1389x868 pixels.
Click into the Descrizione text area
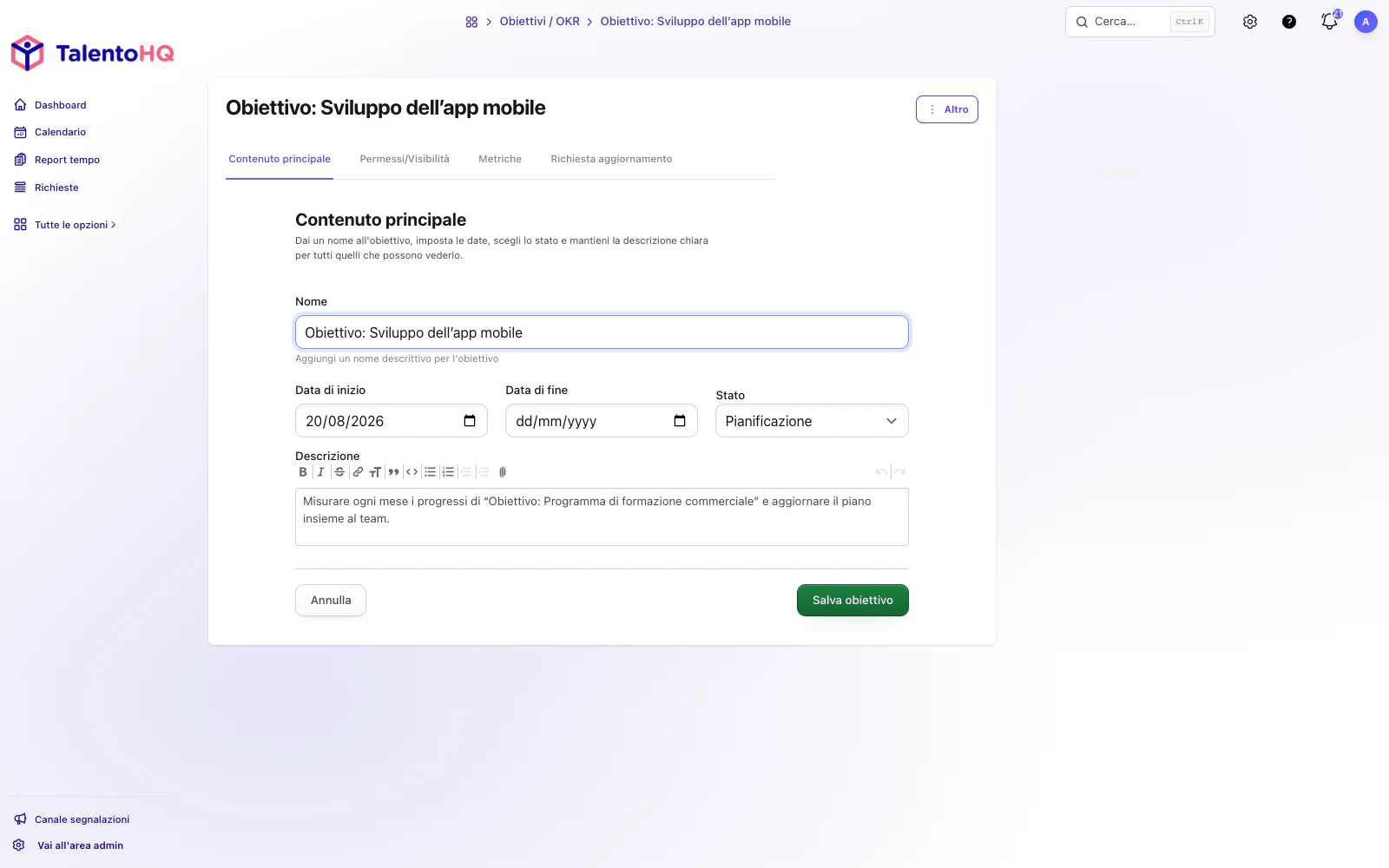602,517
